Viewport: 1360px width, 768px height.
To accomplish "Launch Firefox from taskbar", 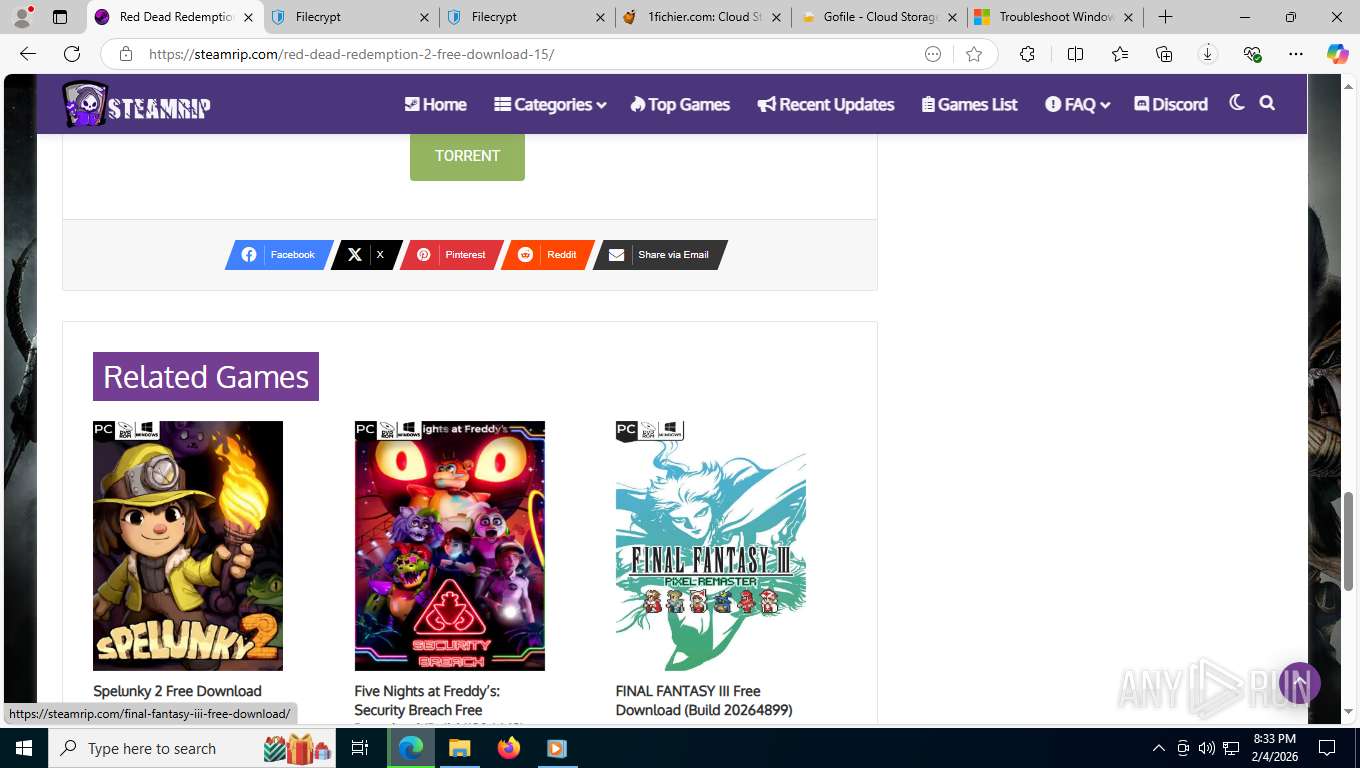I will pyautogui.click(x=509, y=748).
